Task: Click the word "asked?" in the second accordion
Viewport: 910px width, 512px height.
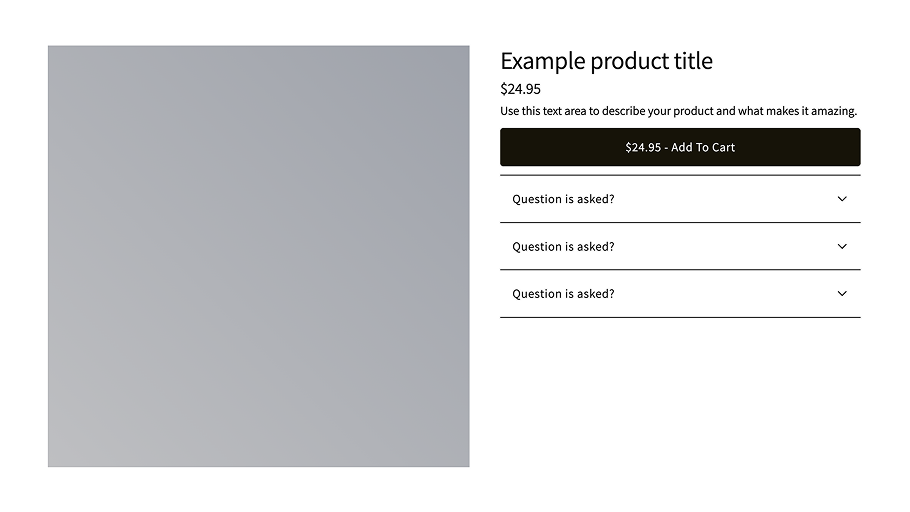Action: 596,247
